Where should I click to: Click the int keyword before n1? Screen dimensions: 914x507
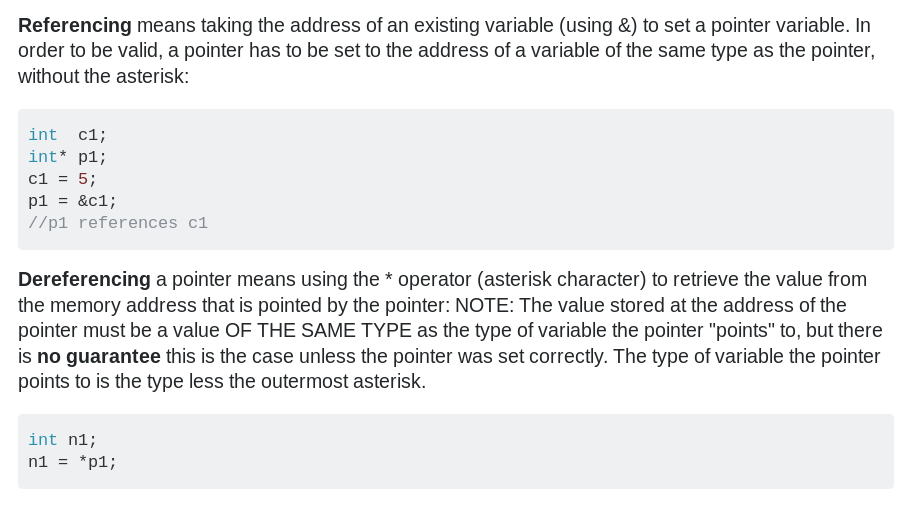43,441
